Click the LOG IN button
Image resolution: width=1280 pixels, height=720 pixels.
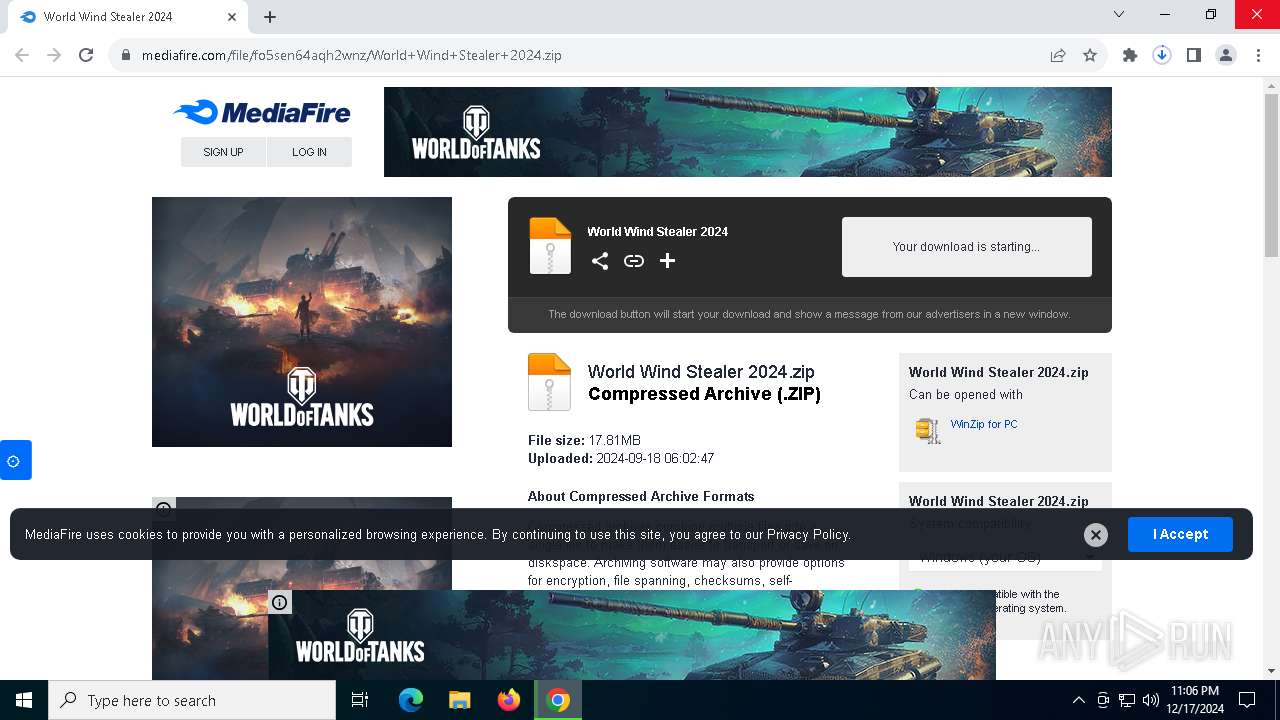click(x=309, y=152)
